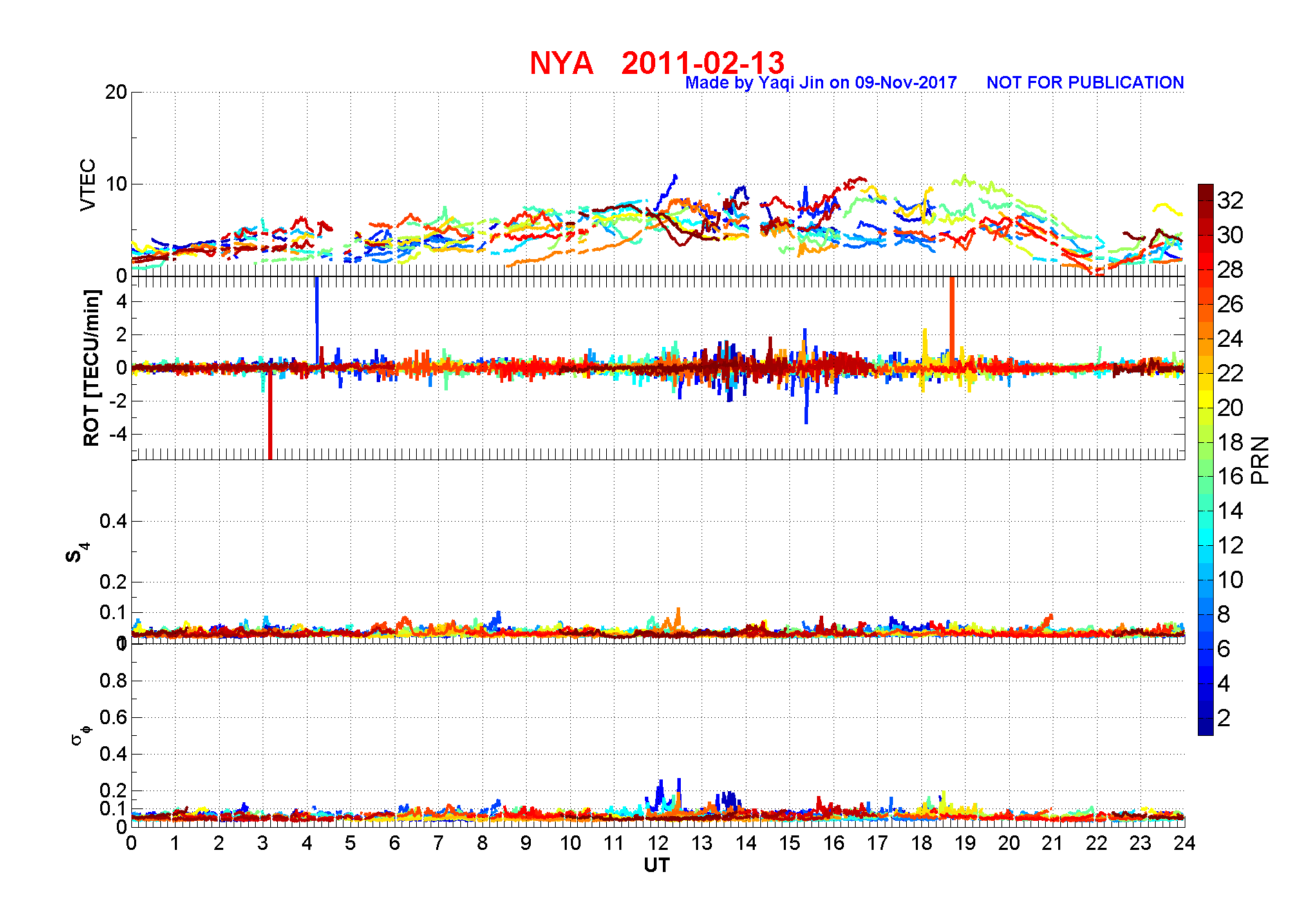Image resolution: width=1316 pixels, height=919 pixels.
Task: Click x-axis tick label 24
Action: click(x=1185, y=844)
